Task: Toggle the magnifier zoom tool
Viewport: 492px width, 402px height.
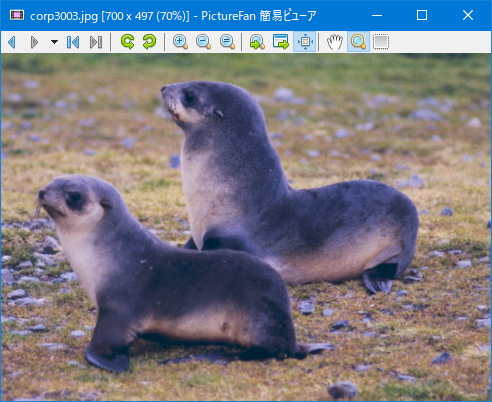Action: point(358,42)
